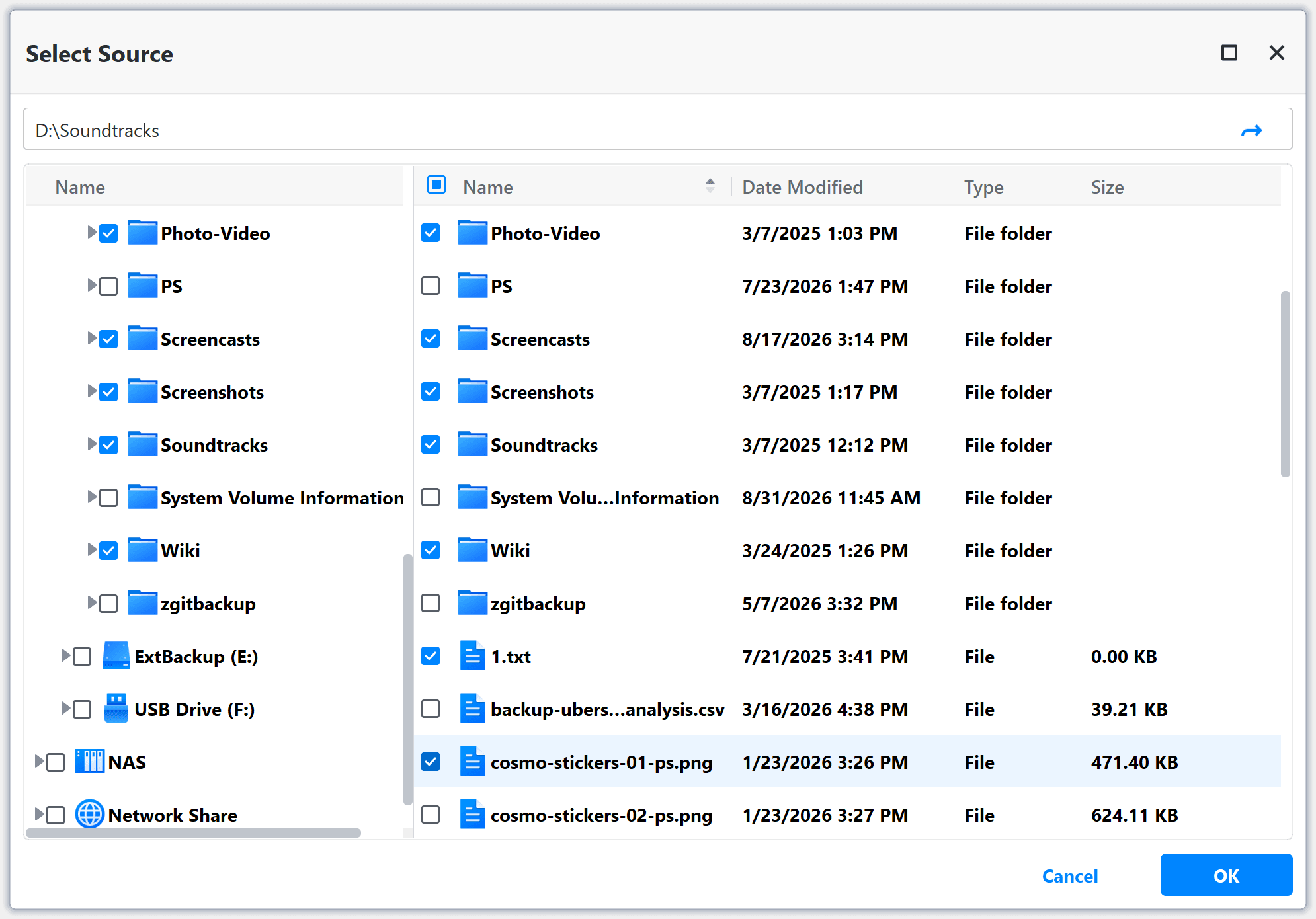Viewport: 1316px width, 919px height.
Task: Click the go arrow in the path bar
Action: pyautogui.click(x=1251, y=130)
